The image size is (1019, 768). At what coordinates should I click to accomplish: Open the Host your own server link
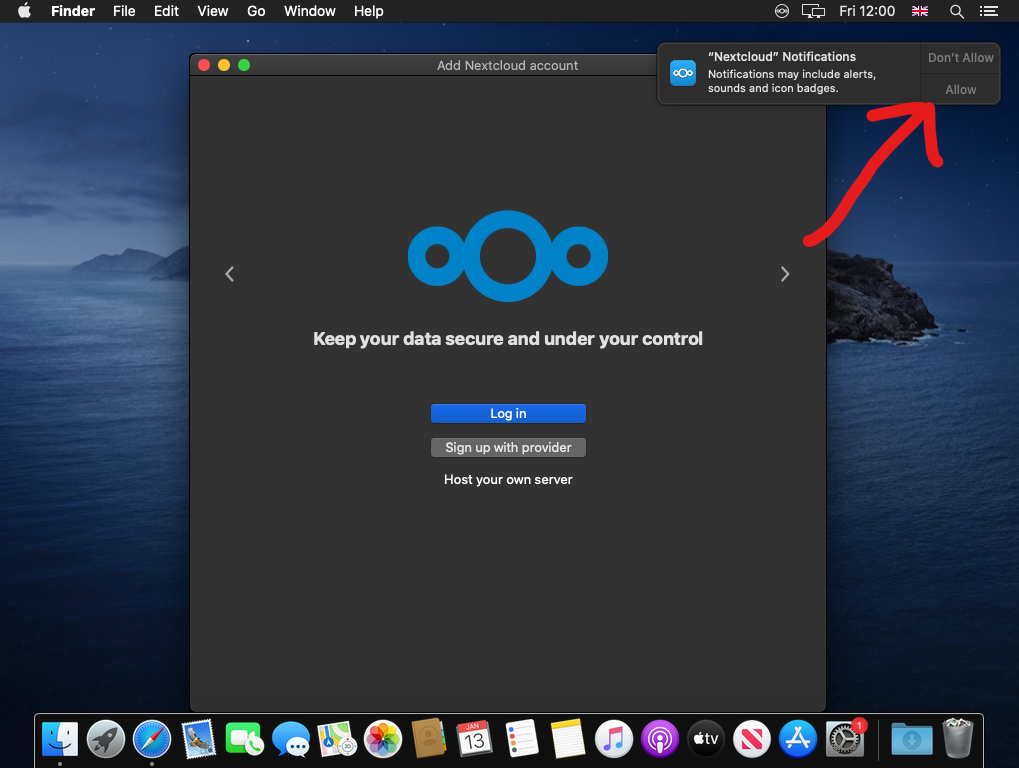508,480
